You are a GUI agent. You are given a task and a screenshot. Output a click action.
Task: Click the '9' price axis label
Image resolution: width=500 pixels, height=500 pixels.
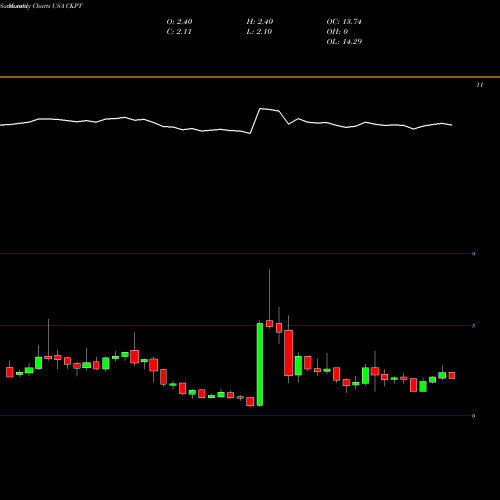pyautogui.click(x=473, y=254)
